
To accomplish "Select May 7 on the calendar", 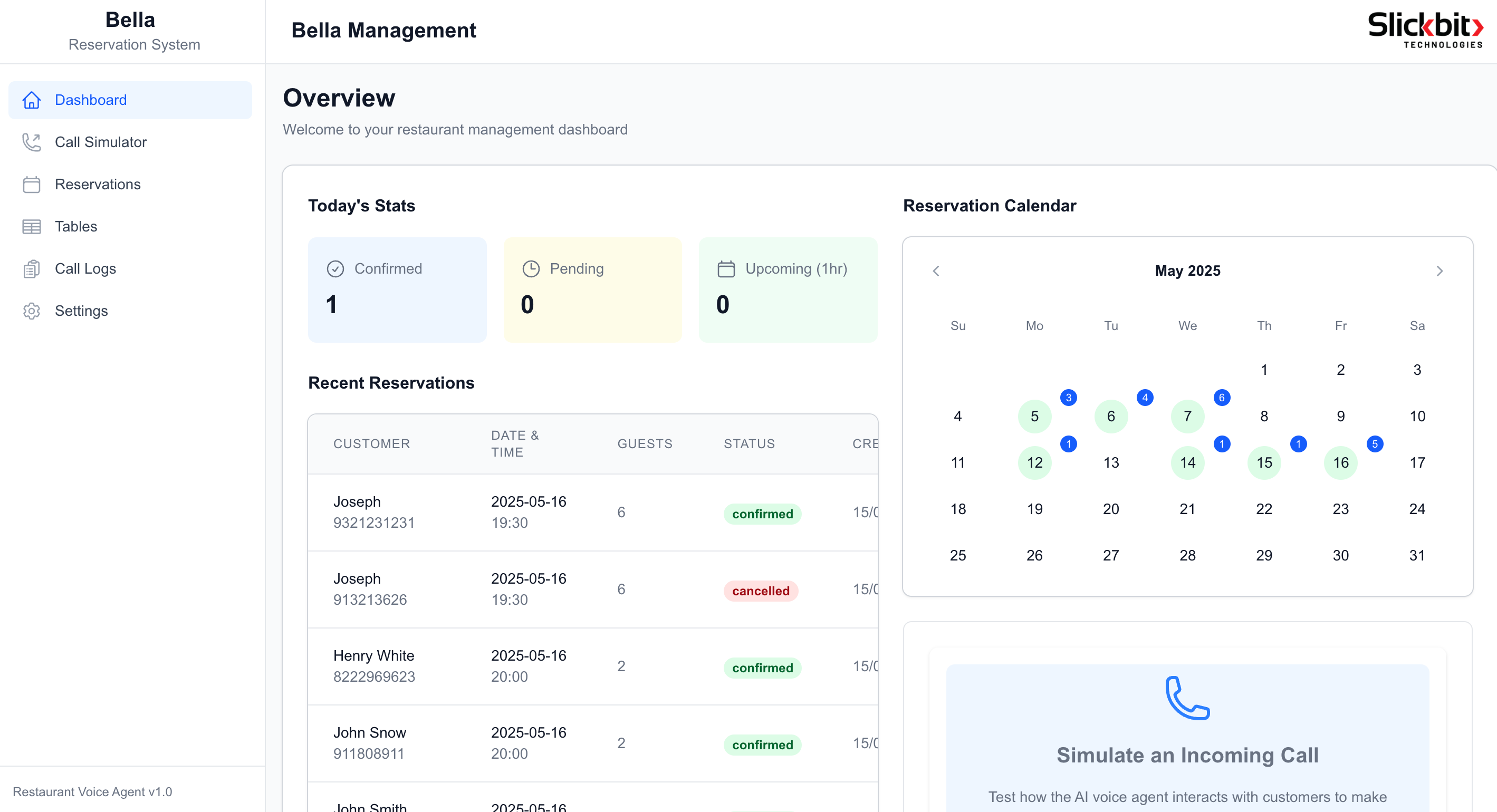I will pos(1187,416).
